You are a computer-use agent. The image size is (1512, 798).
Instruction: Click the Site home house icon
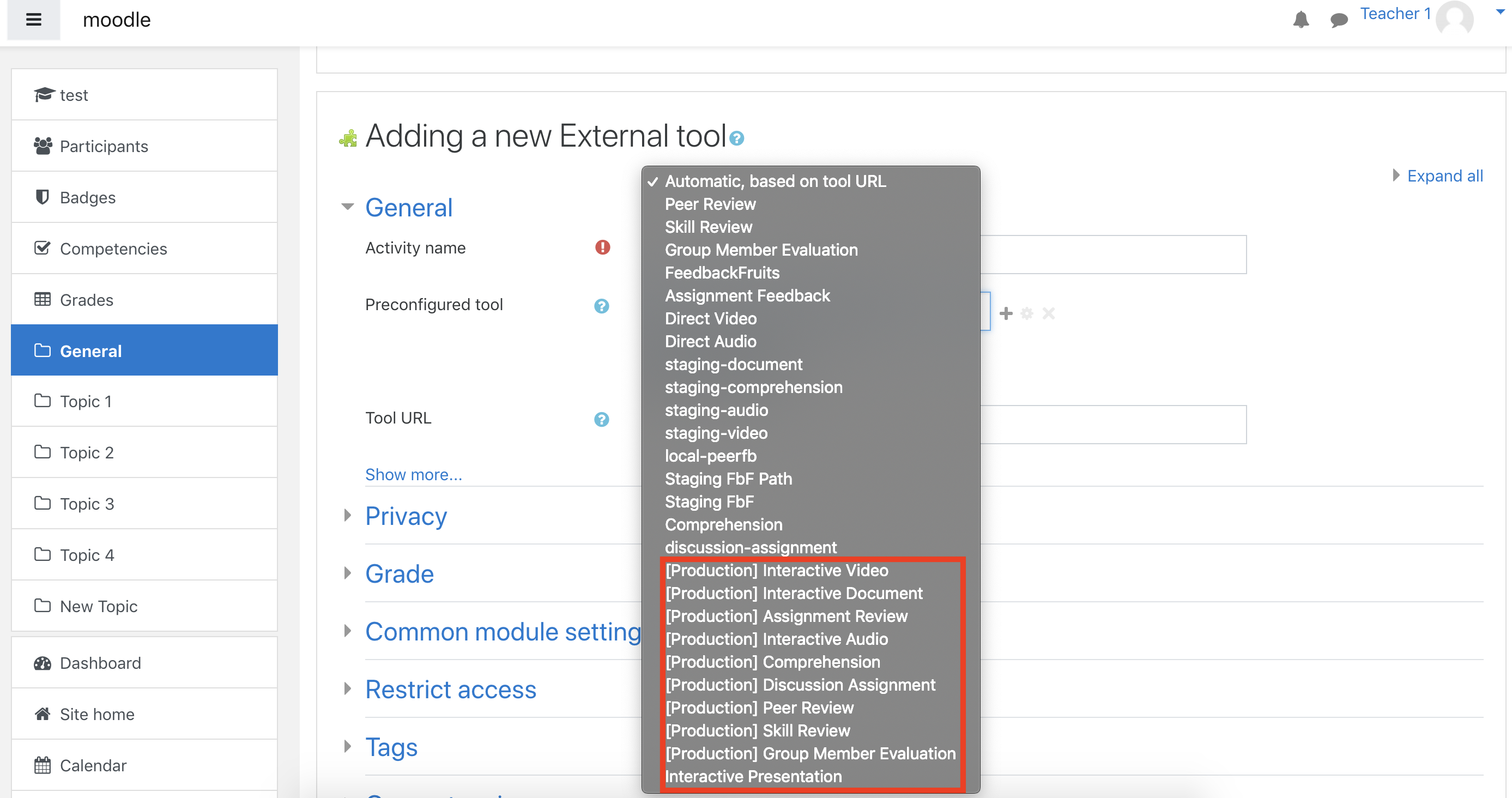point(43,714)
